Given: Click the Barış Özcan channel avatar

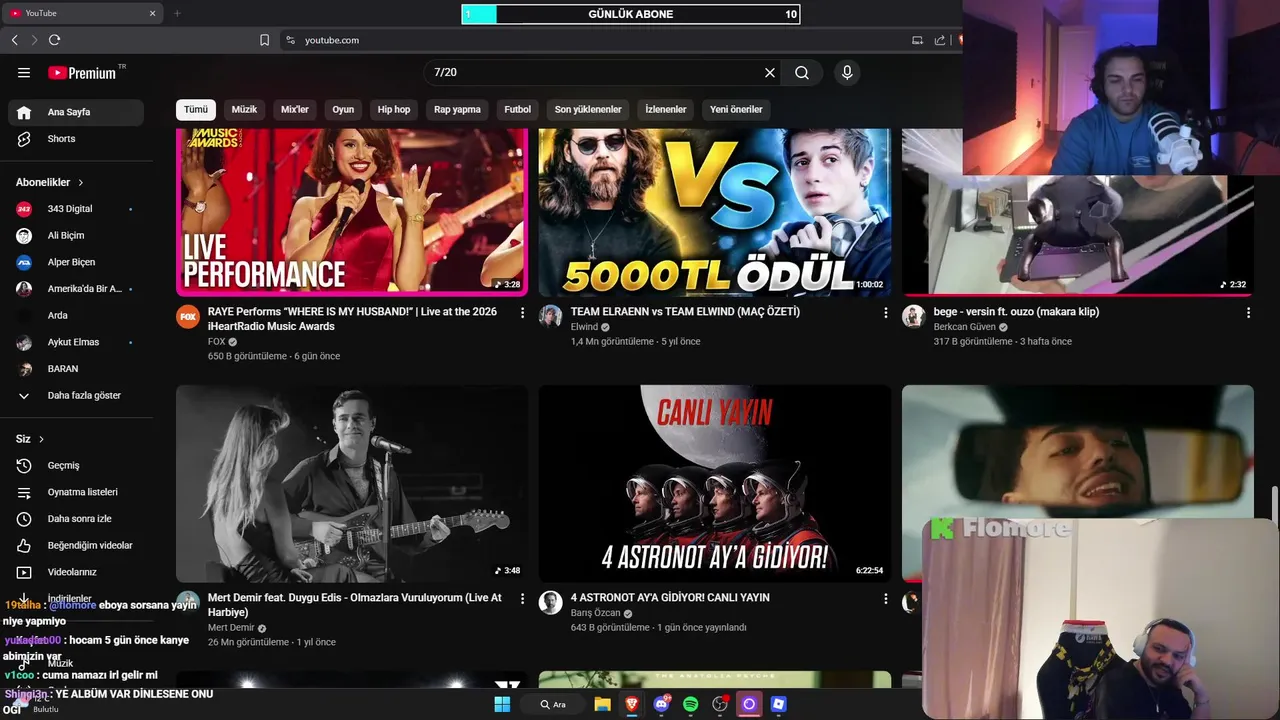Looking at the screenshot, I should pos(551,602).
